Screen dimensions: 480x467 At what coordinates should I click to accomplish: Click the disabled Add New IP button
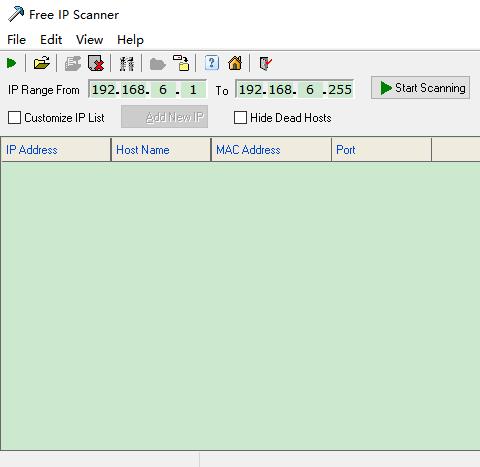click(164, 117)
